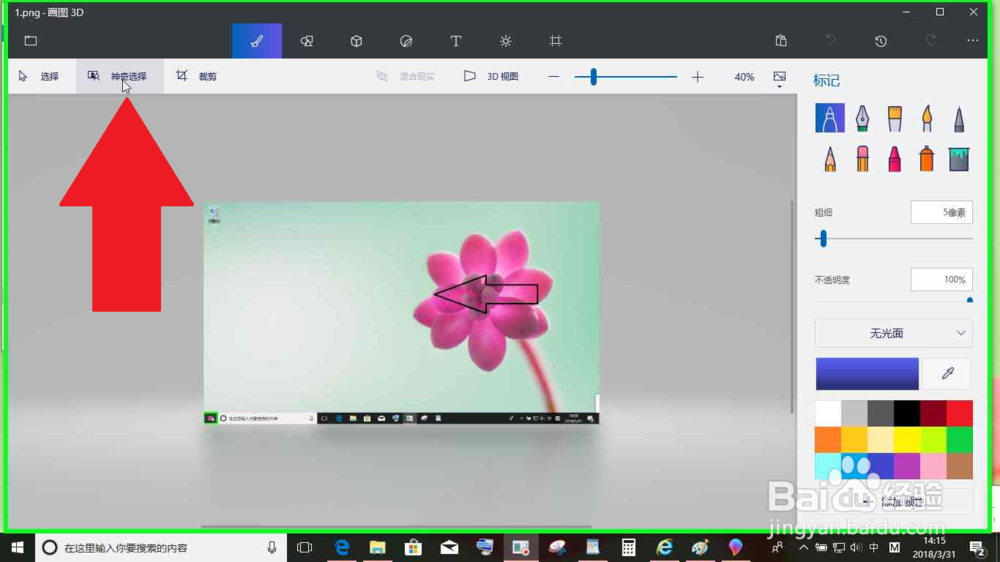
Task: Open the 2D shapes tool
Action: pyautogui.click(x=307, y=41)
